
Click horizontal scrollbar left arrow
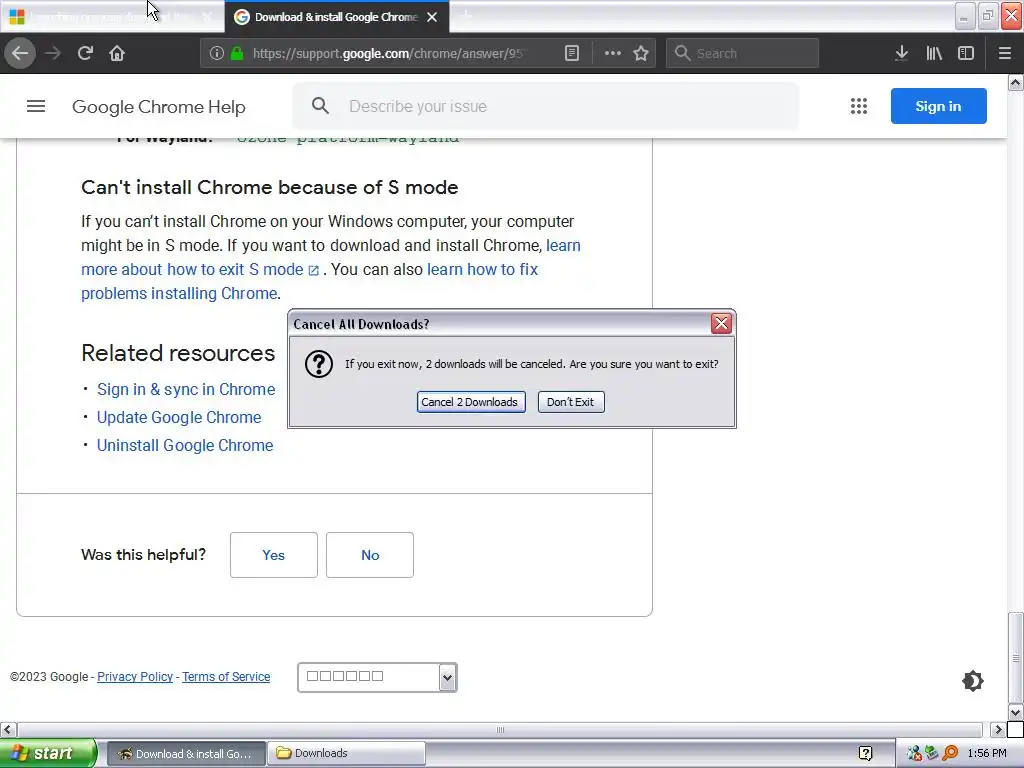[8, 729]
